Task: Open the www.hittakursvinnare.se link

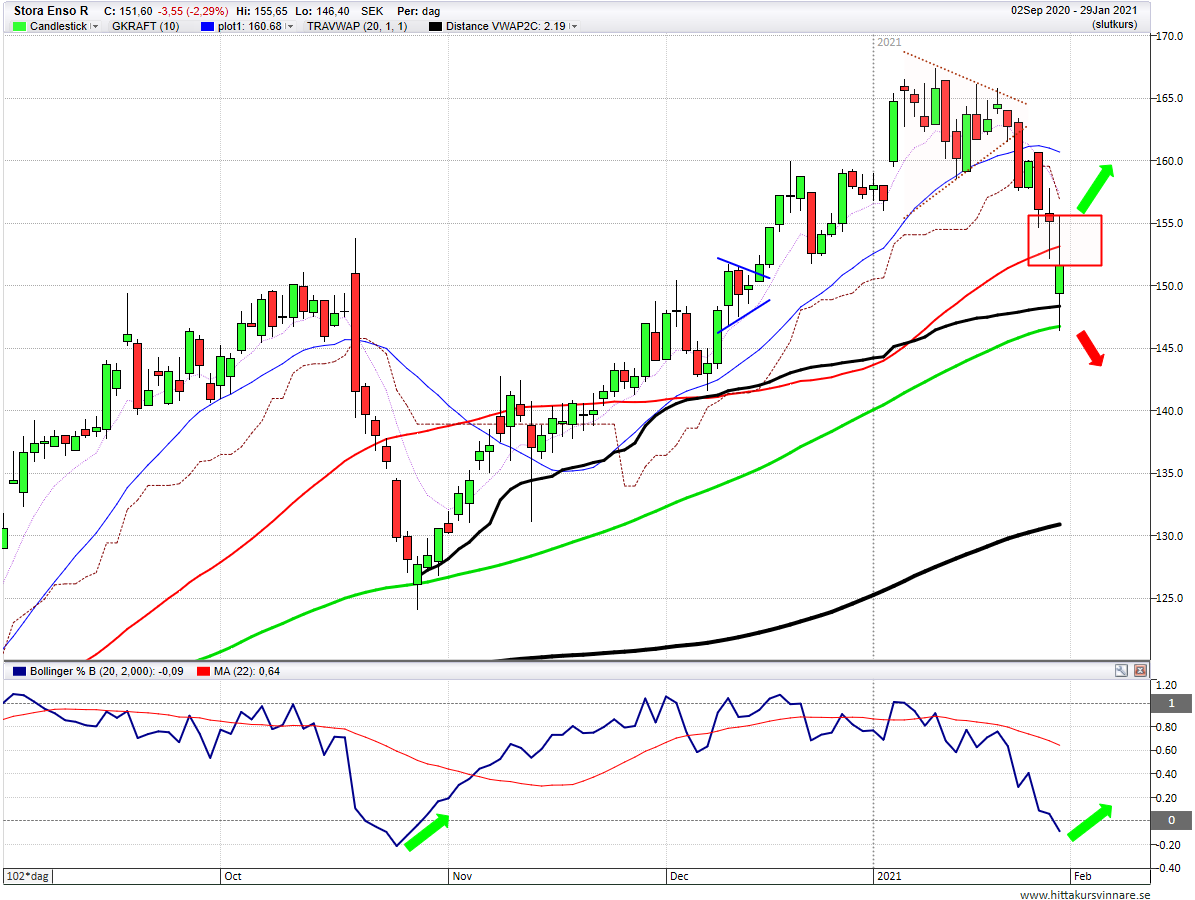Action: point(1085,895)
